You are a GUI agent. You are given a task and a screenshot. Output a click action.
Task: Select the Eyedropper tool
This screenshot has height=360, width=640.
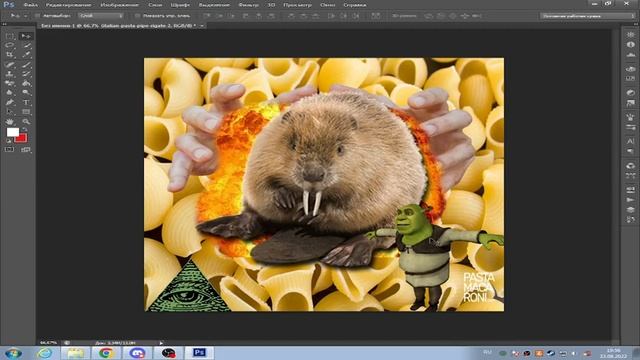27,55
